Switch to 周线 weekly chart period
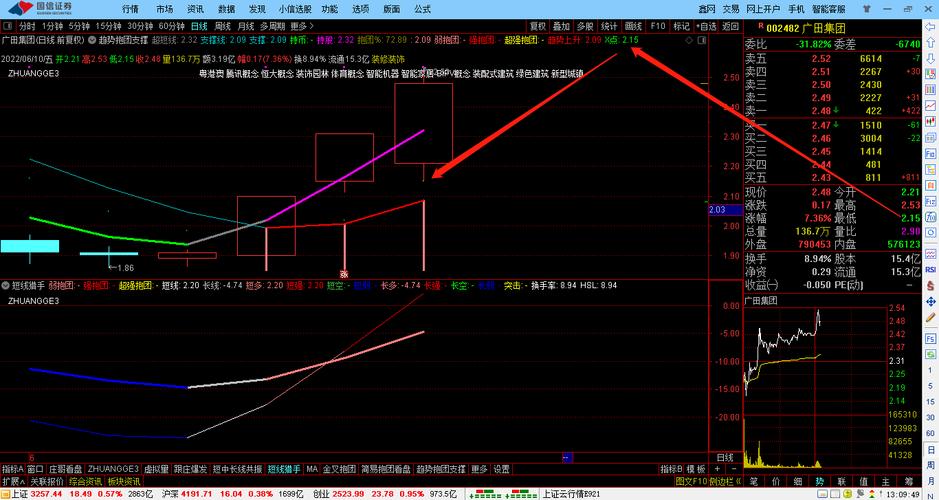The height and width of the screenshot is (500, 939). point(222,26)
